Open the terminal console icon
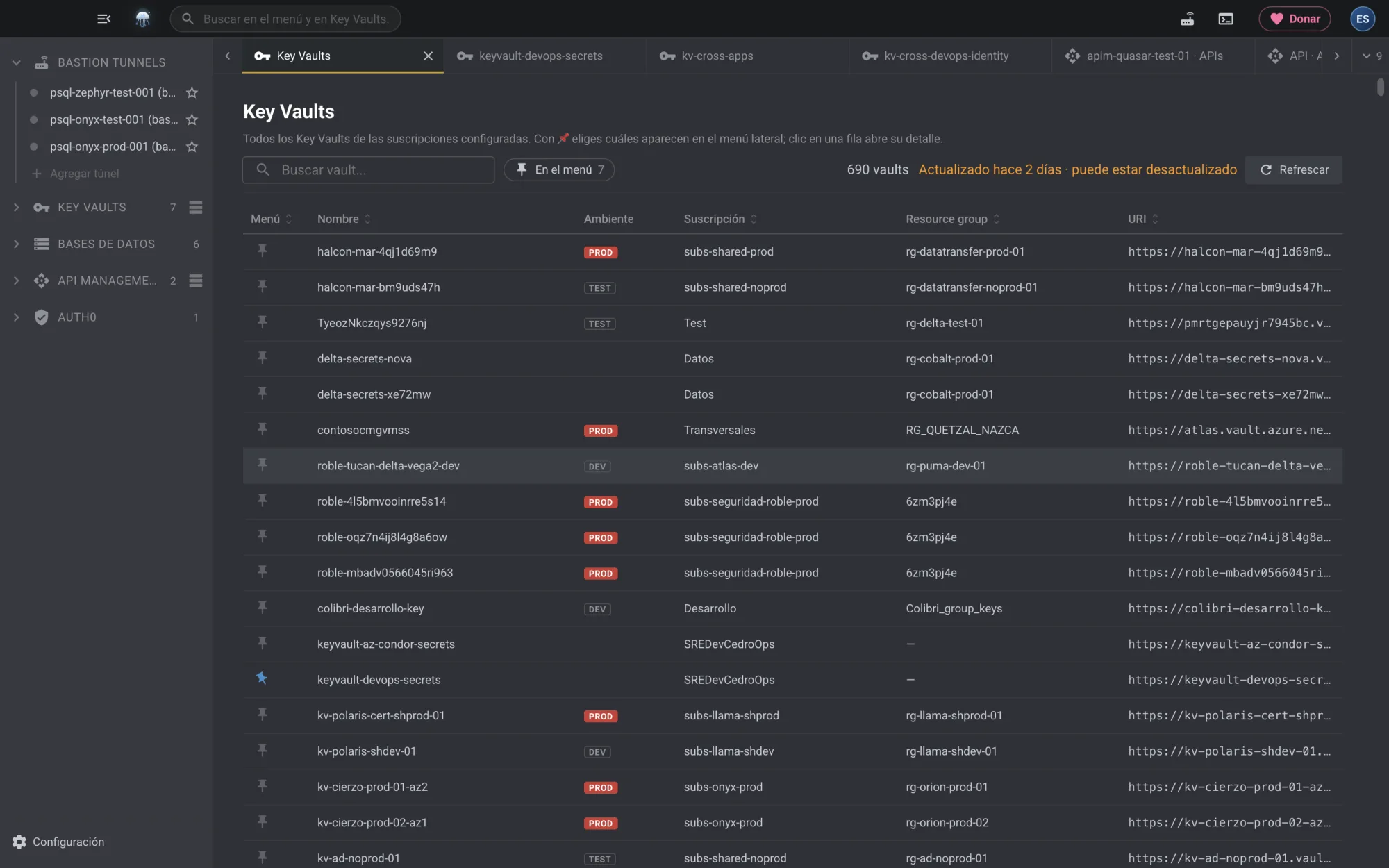This screenshot has height=868, width=1389. (1226, 19)
